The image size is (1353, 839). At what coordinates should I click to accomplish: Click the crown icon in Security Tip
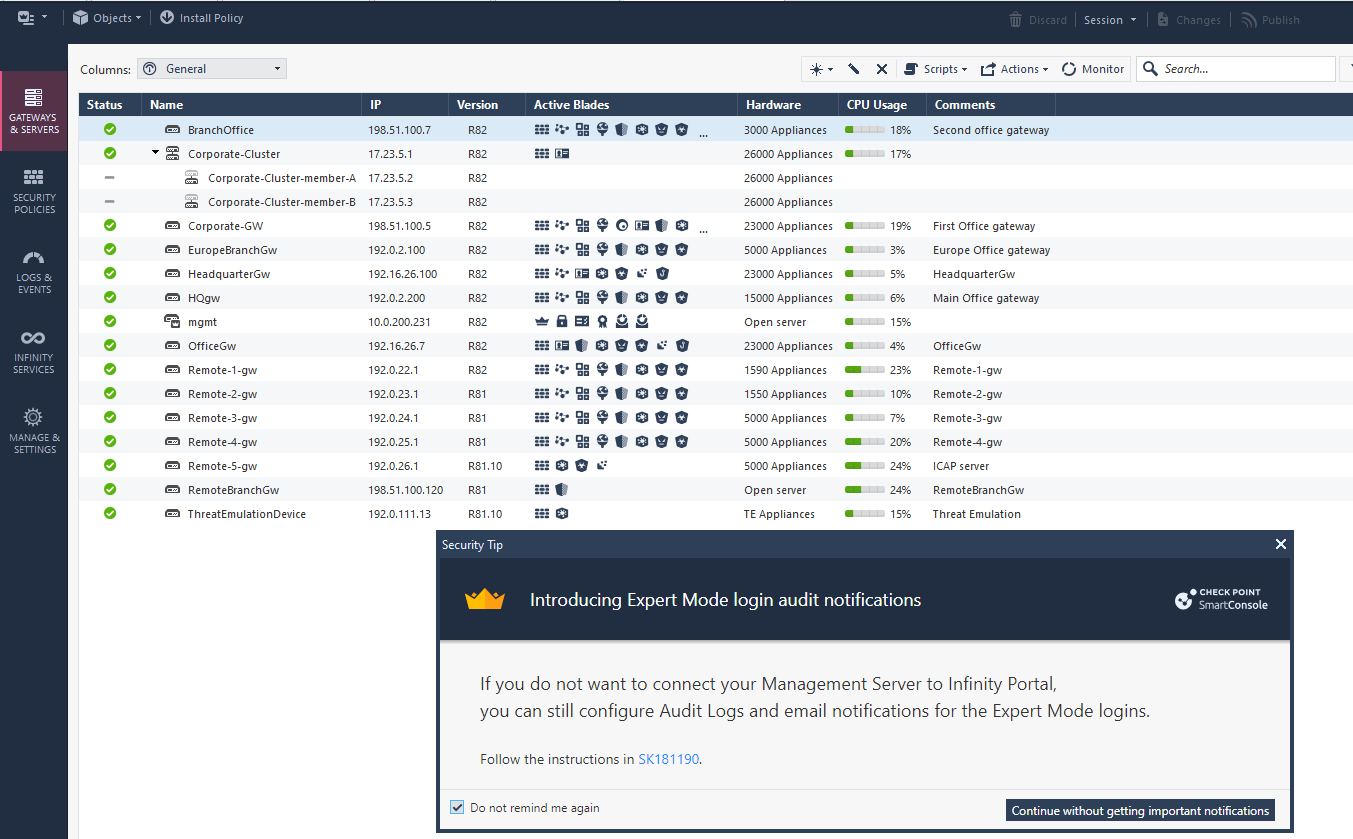coord(485,600)
